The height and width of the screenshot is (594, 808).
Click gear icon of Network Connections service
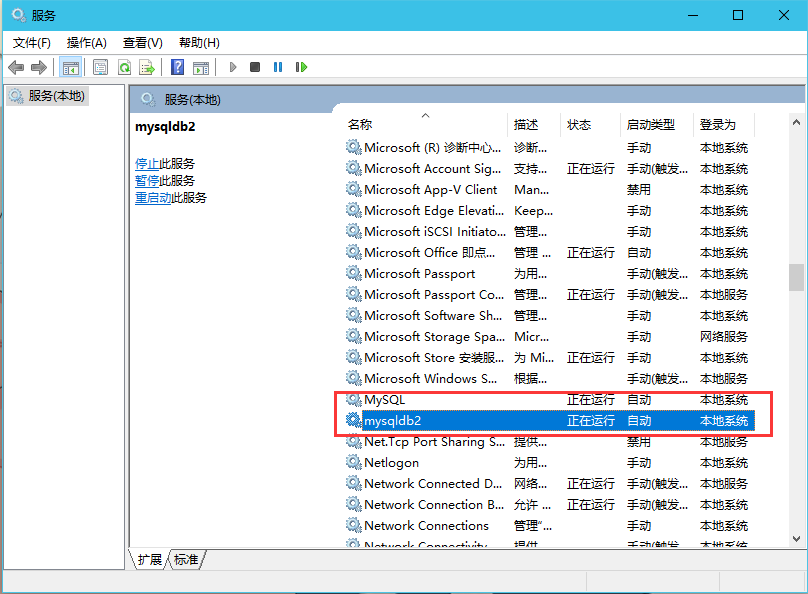(x=354, y=525)
